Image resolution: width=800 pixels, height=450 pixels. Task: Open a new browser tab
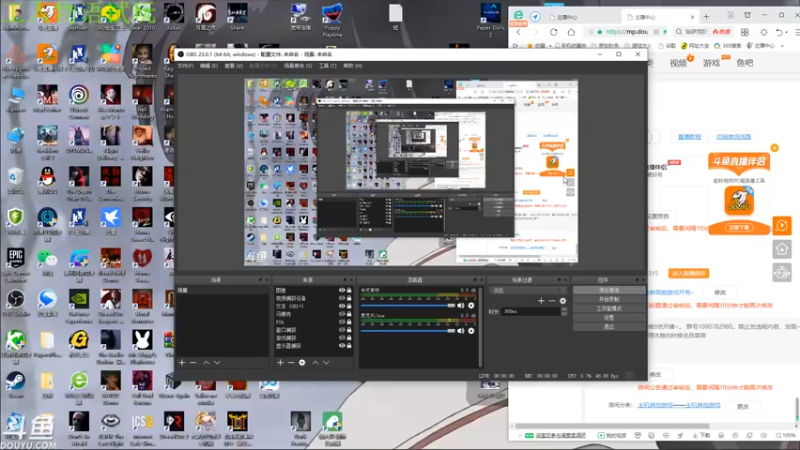pos(707,16)
